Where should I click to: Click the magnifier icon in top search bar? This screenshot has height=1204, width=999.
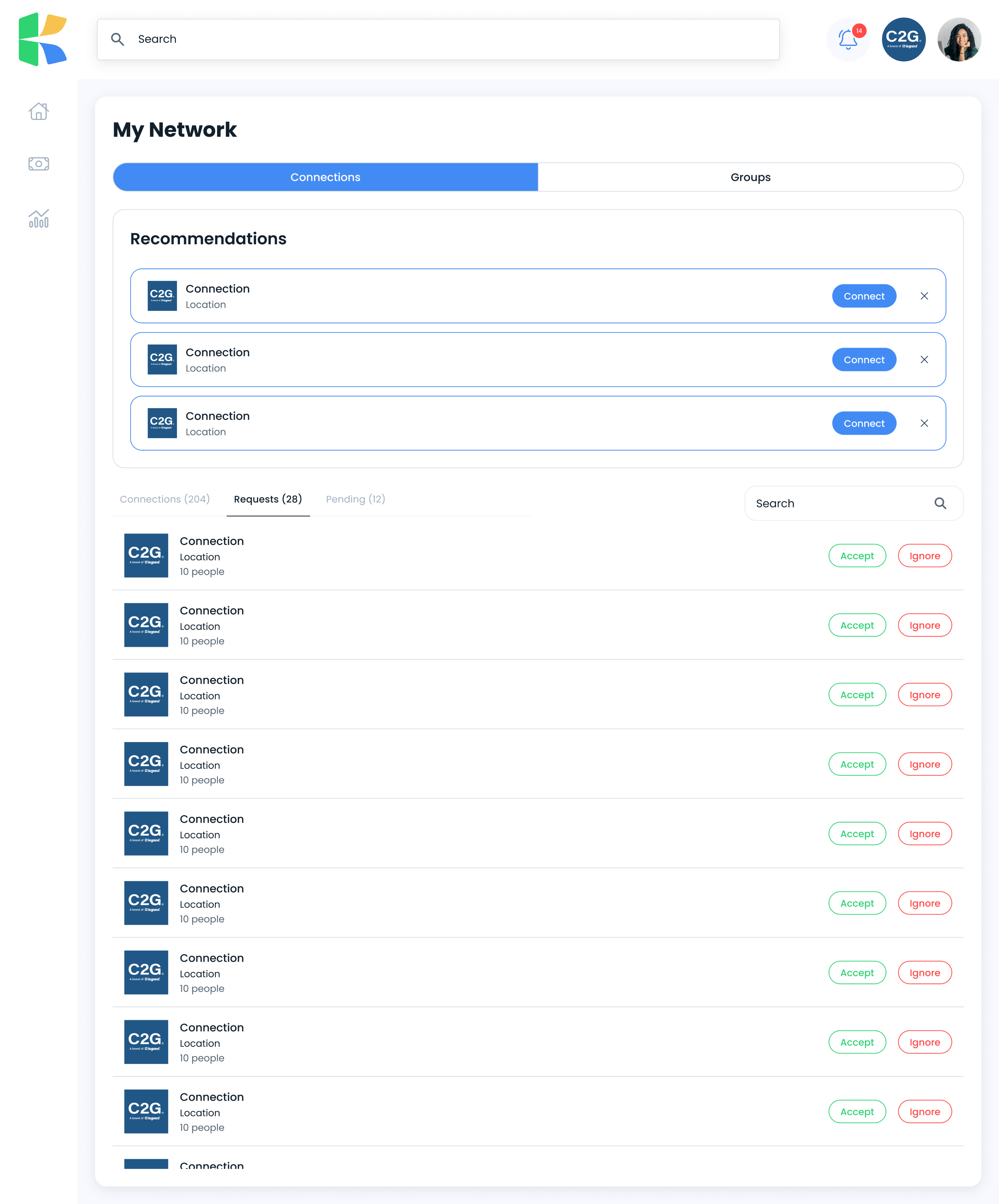(x=118, y=39)
